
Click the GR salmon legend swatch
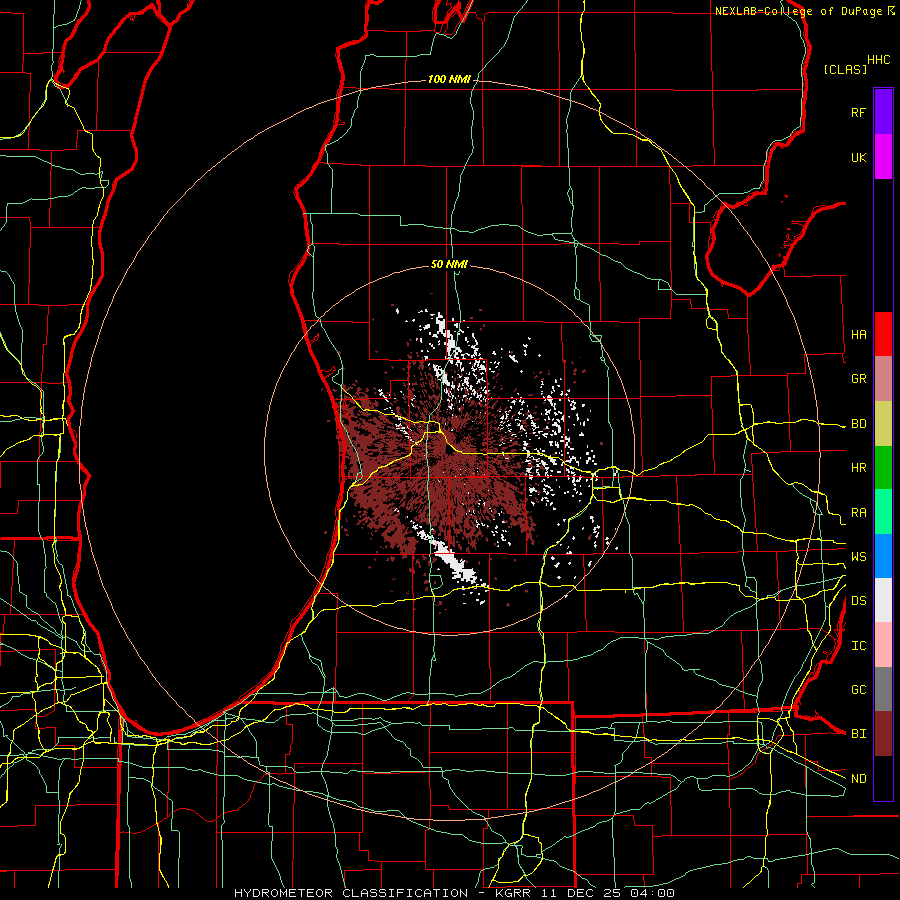pos(883,379)
